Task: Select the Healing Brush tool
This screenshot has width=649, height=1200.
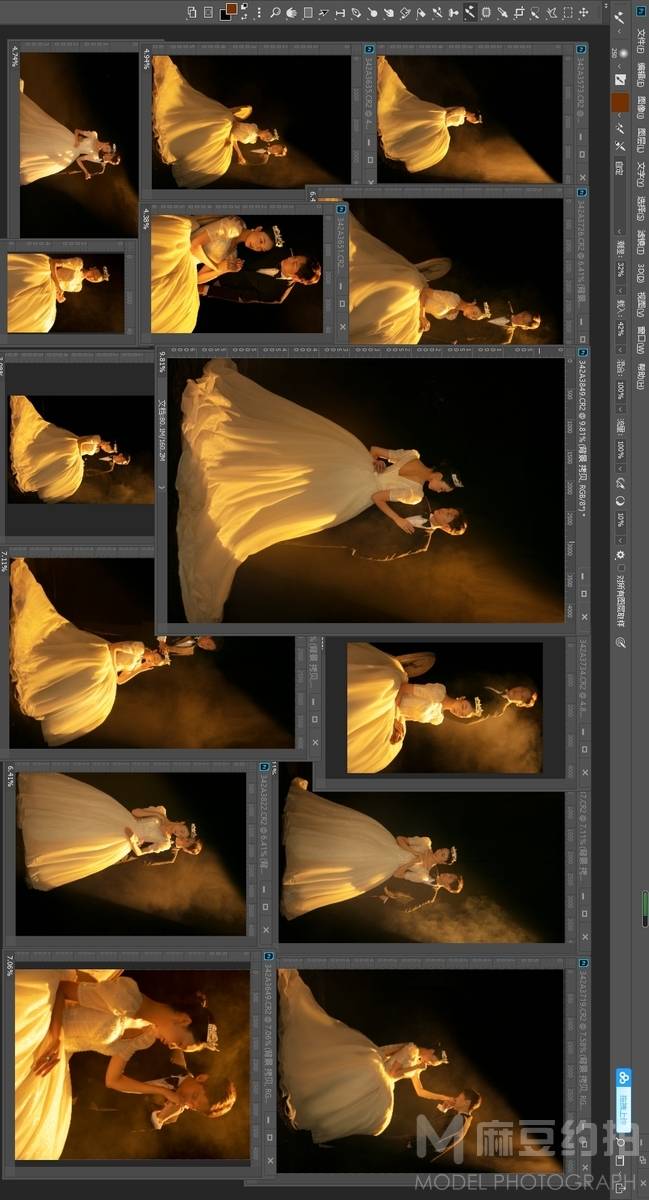Action: [x=486, y=13]
